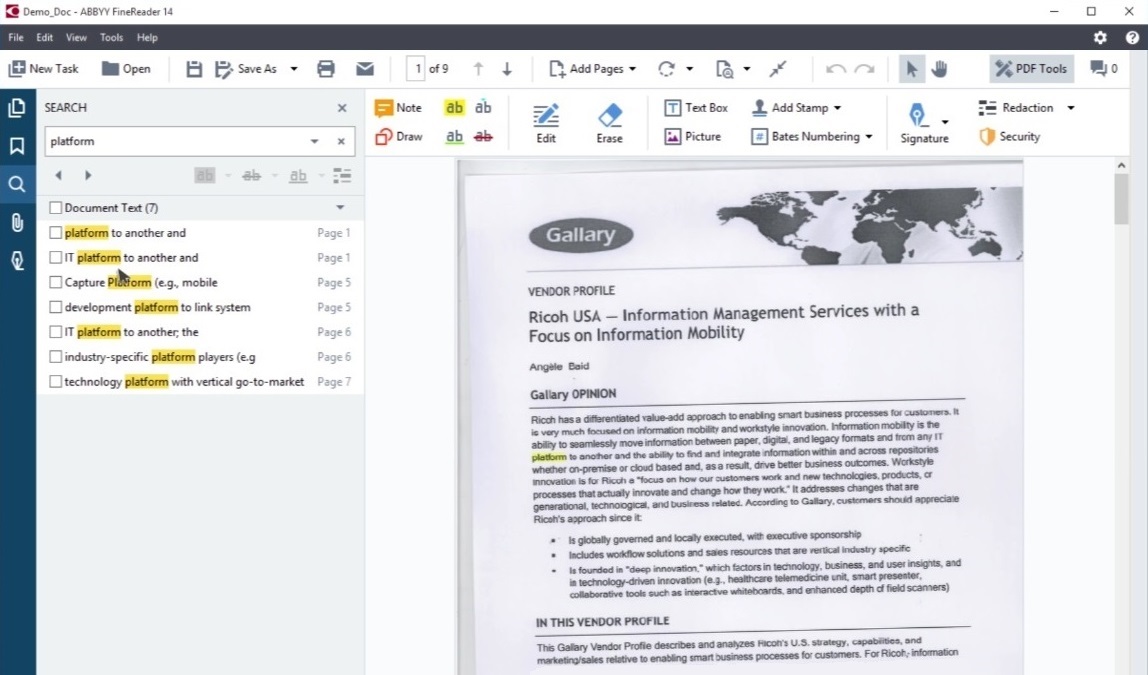Image resolution: width=1148 pixels, height=675 pixels.
Task: Select the yellow Highlight text tool
Action: click(x=455, y=108)
